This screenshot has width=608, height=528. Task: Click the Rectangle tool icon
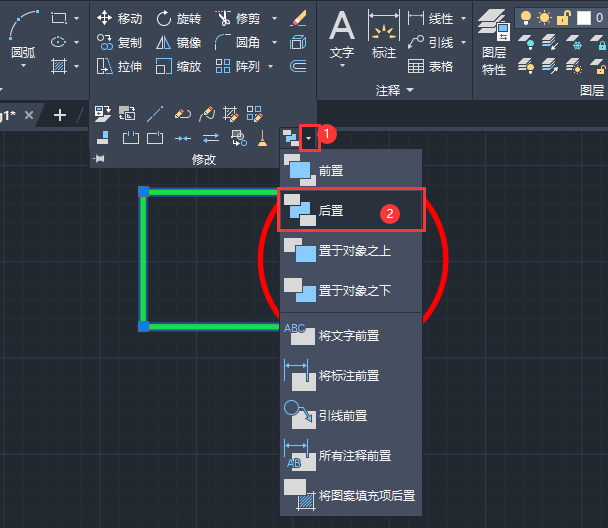click(x=59, y=18)
